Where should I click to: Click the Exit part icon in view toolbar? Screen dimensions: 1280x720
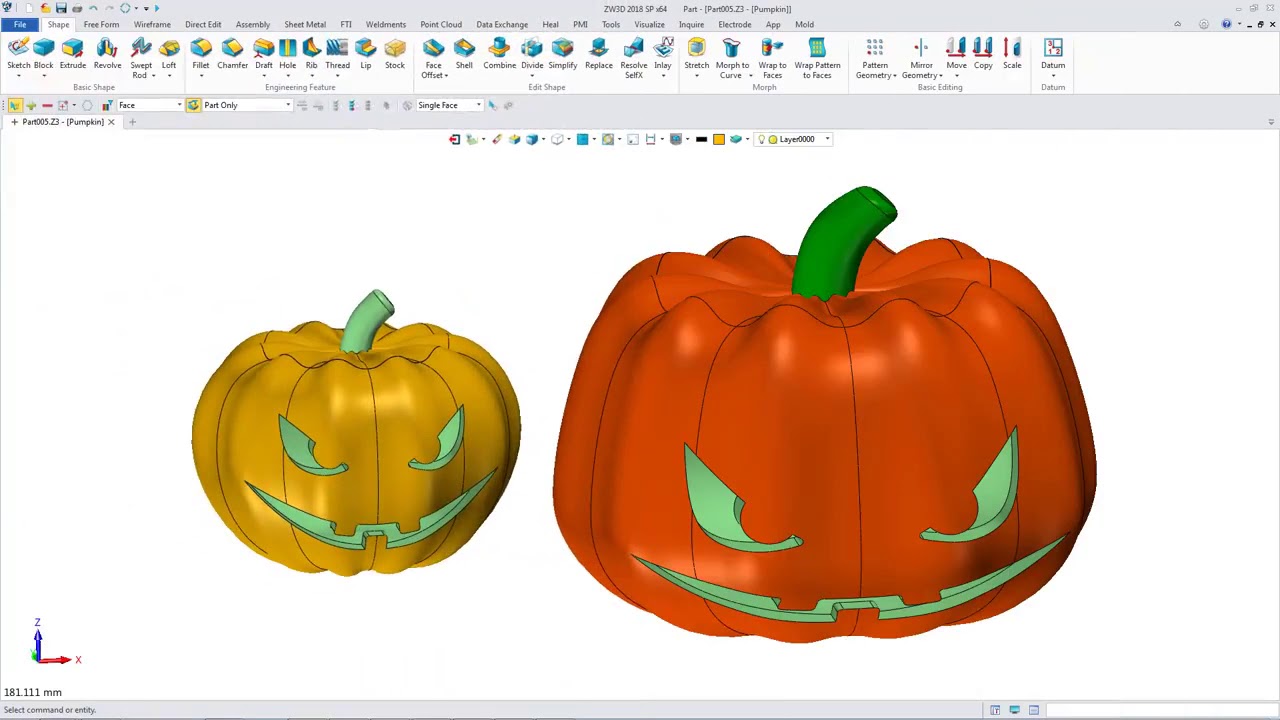(455, 139)
